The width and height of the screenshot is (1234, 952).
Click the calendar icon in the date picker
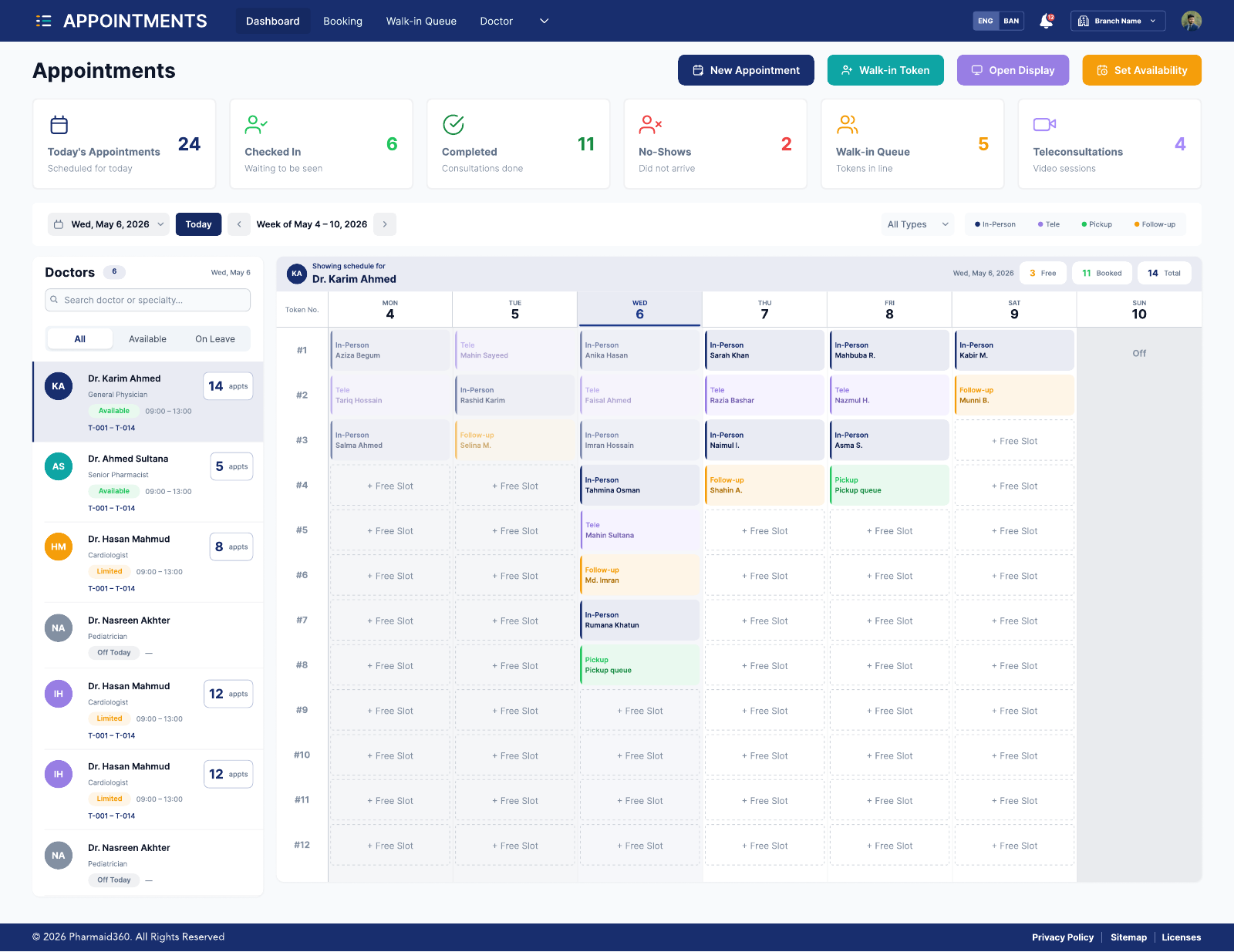(x=59, y=224)
